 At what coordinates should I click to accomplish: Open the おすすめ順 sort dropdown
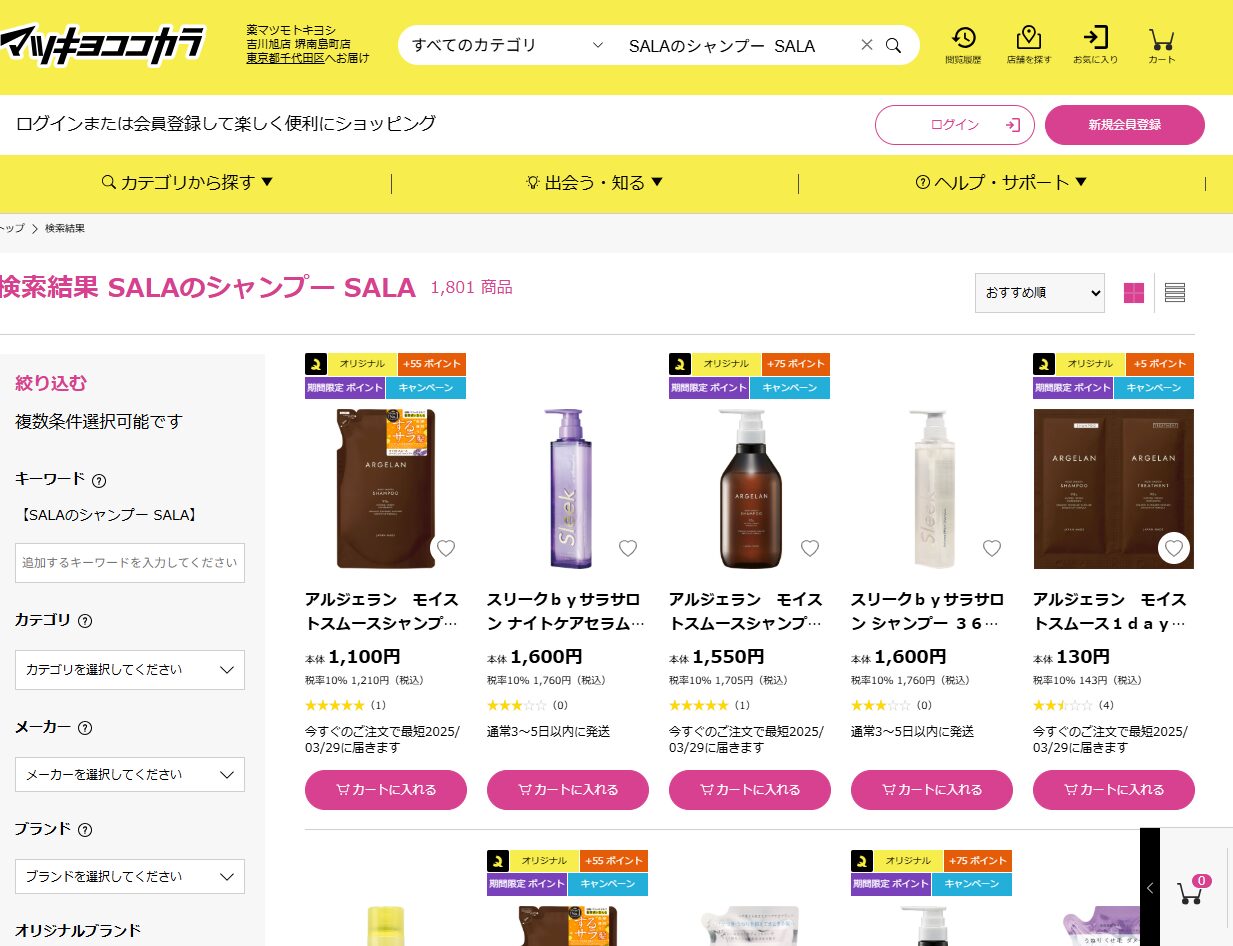pyautogui.click(x=1040, y=293)
